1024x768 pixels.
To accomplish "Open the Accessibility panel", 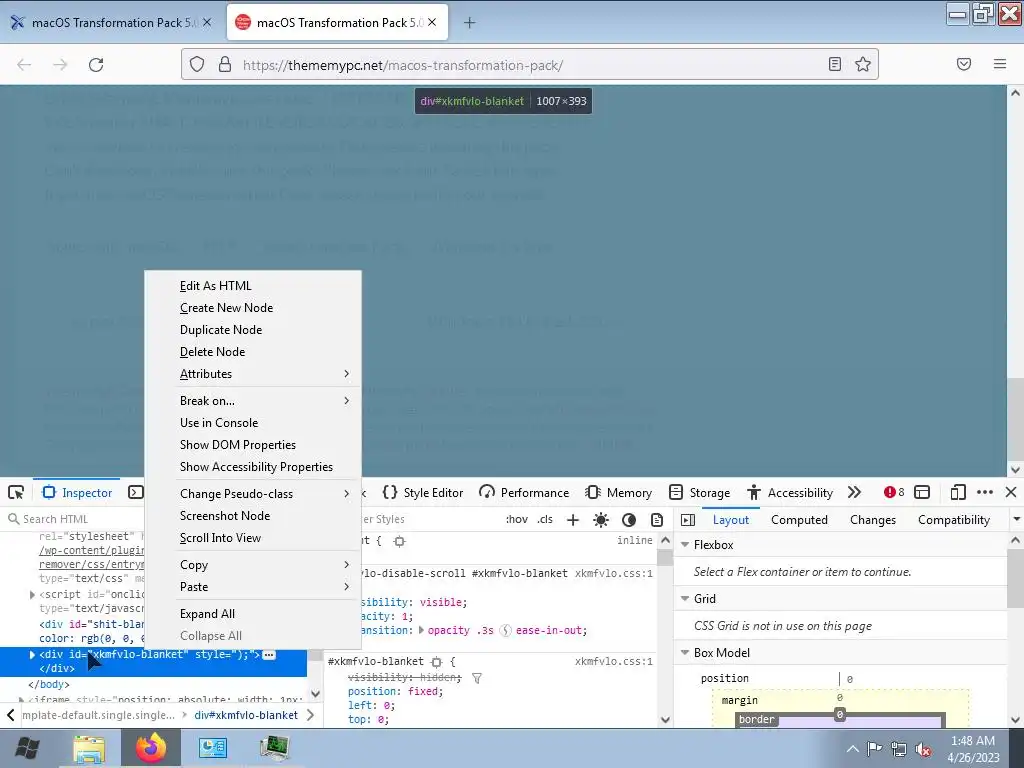I will pos(790,492).
